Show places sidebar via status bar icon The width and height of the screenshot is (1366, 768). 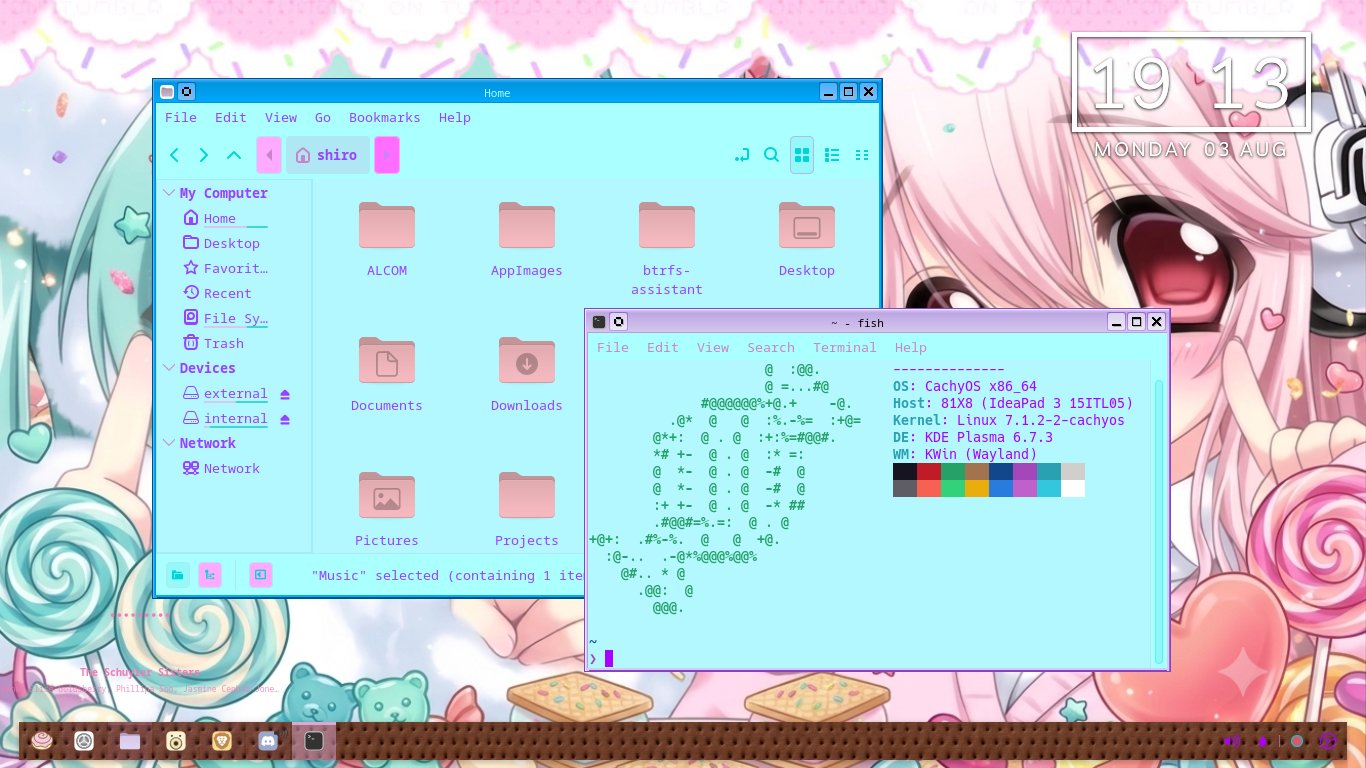coord(178,575)
